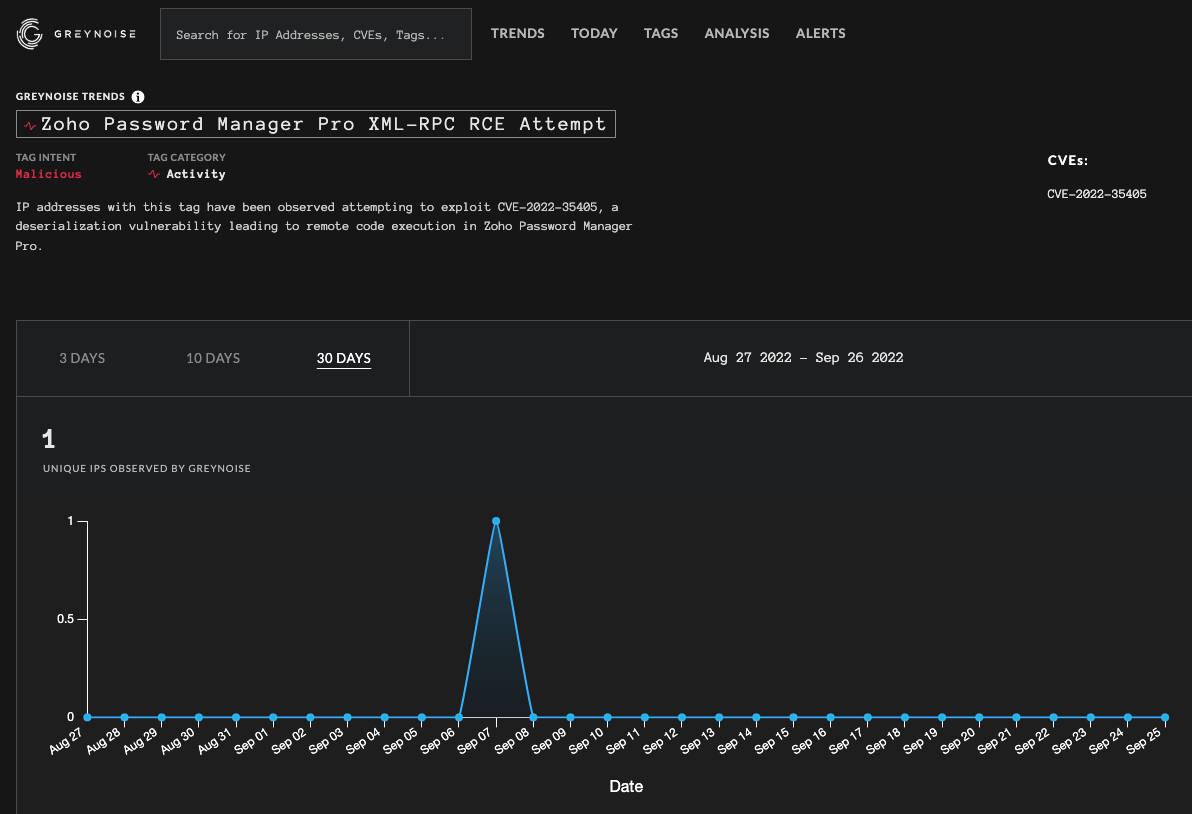Click the Malicious tag intent label

(48, 174)
